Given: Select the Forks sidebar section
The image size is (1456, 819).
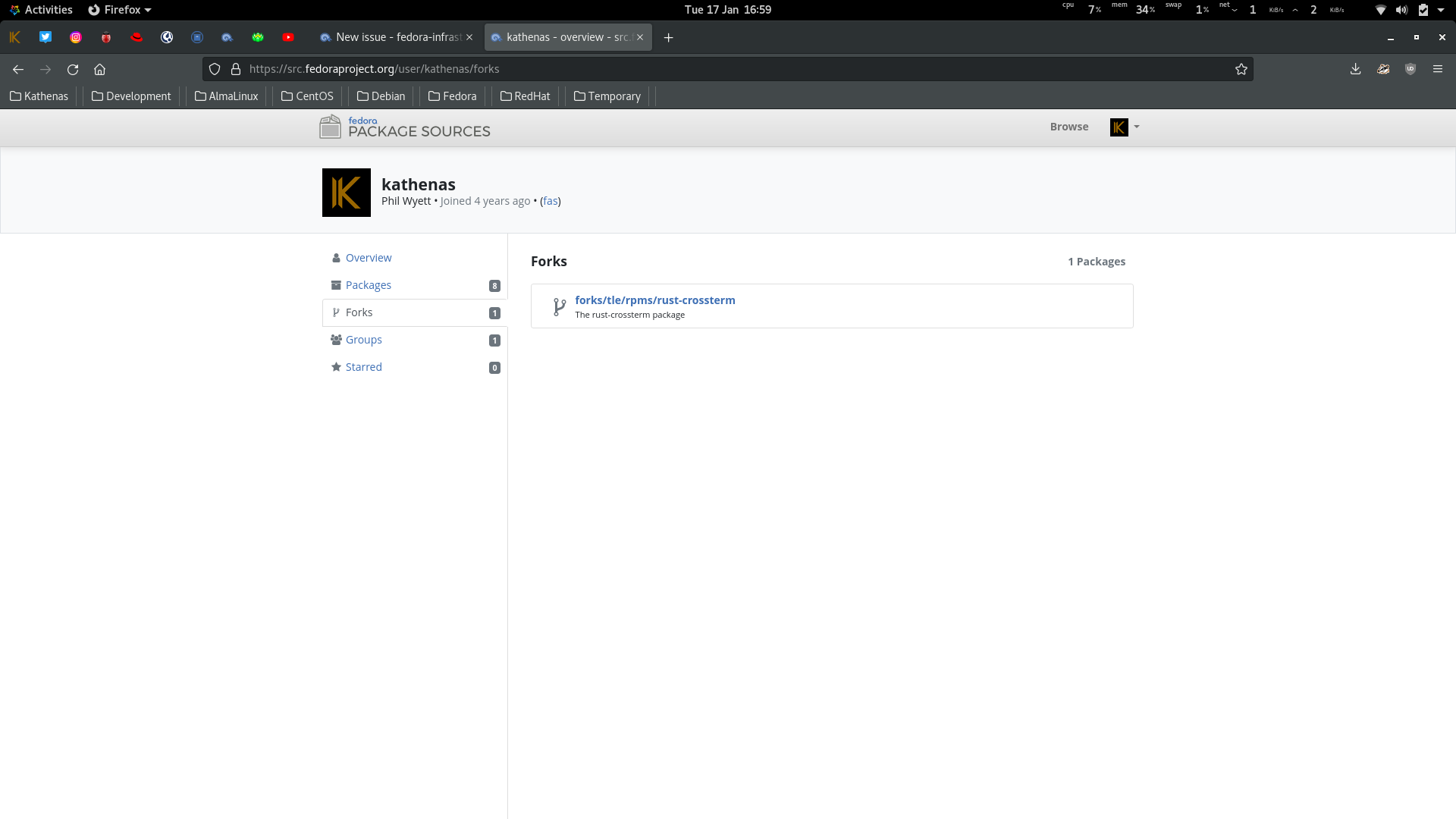Looking at the screenshot, I should (x=415, y=312).
